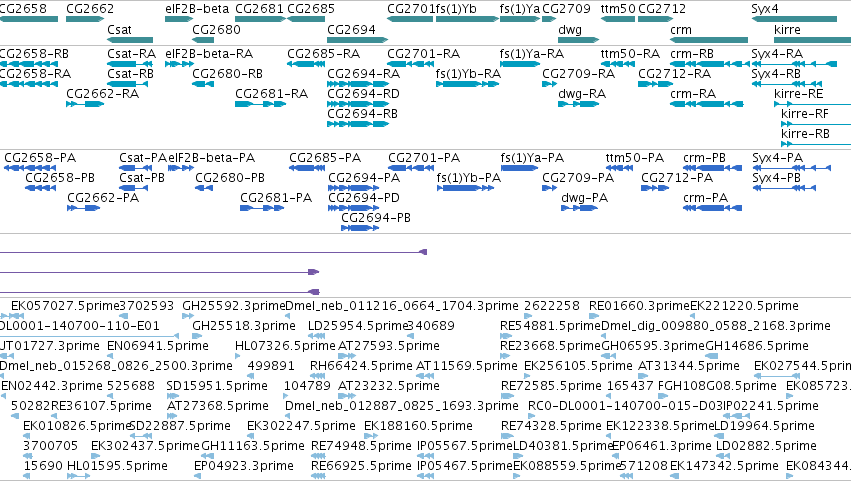This screenshot has height=481, width=851.
Task: Click transcript CG2680-RB
Action: pos(203,84)
